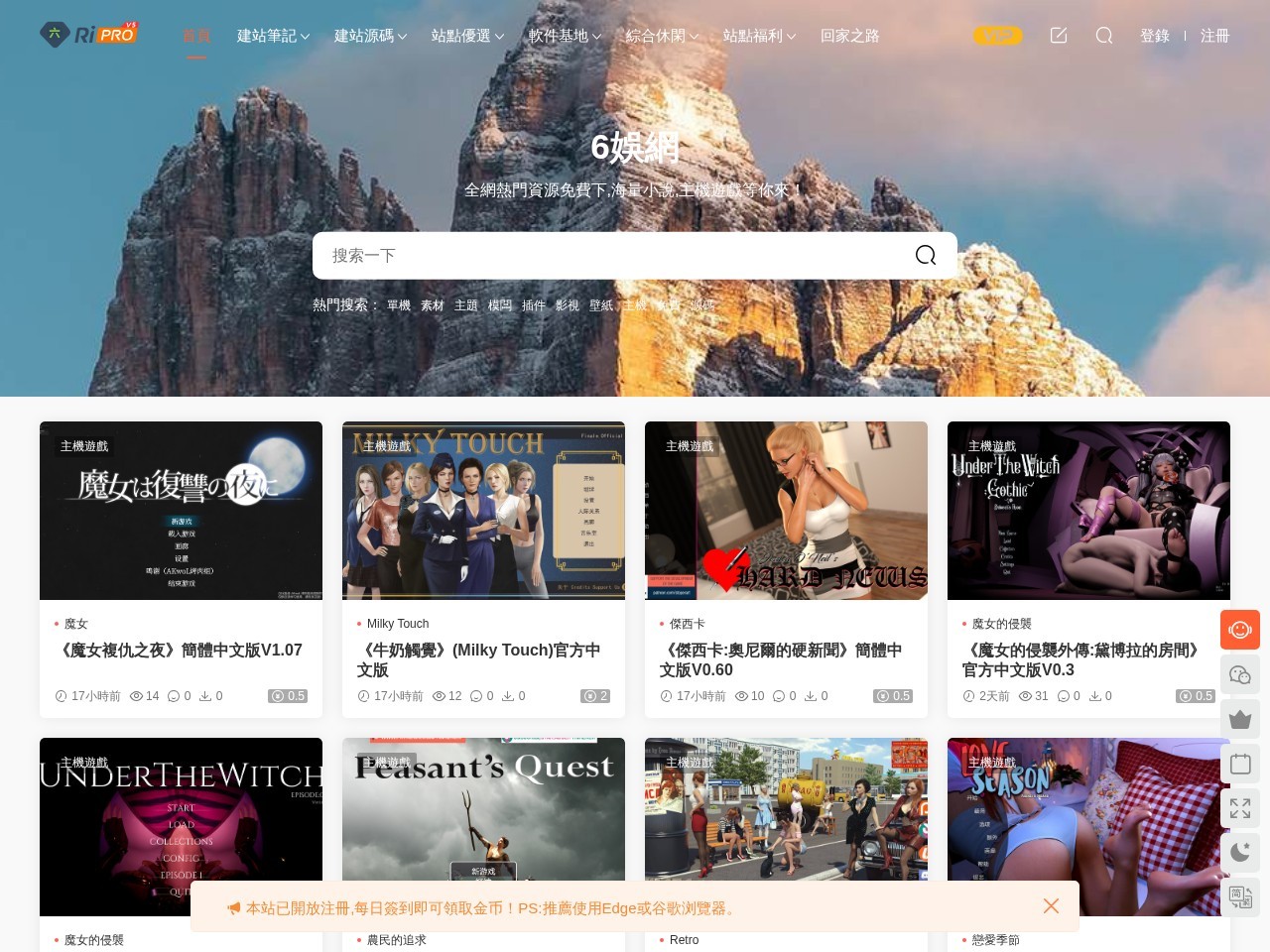Click the RiPro site logo

(x=89, y=34)
